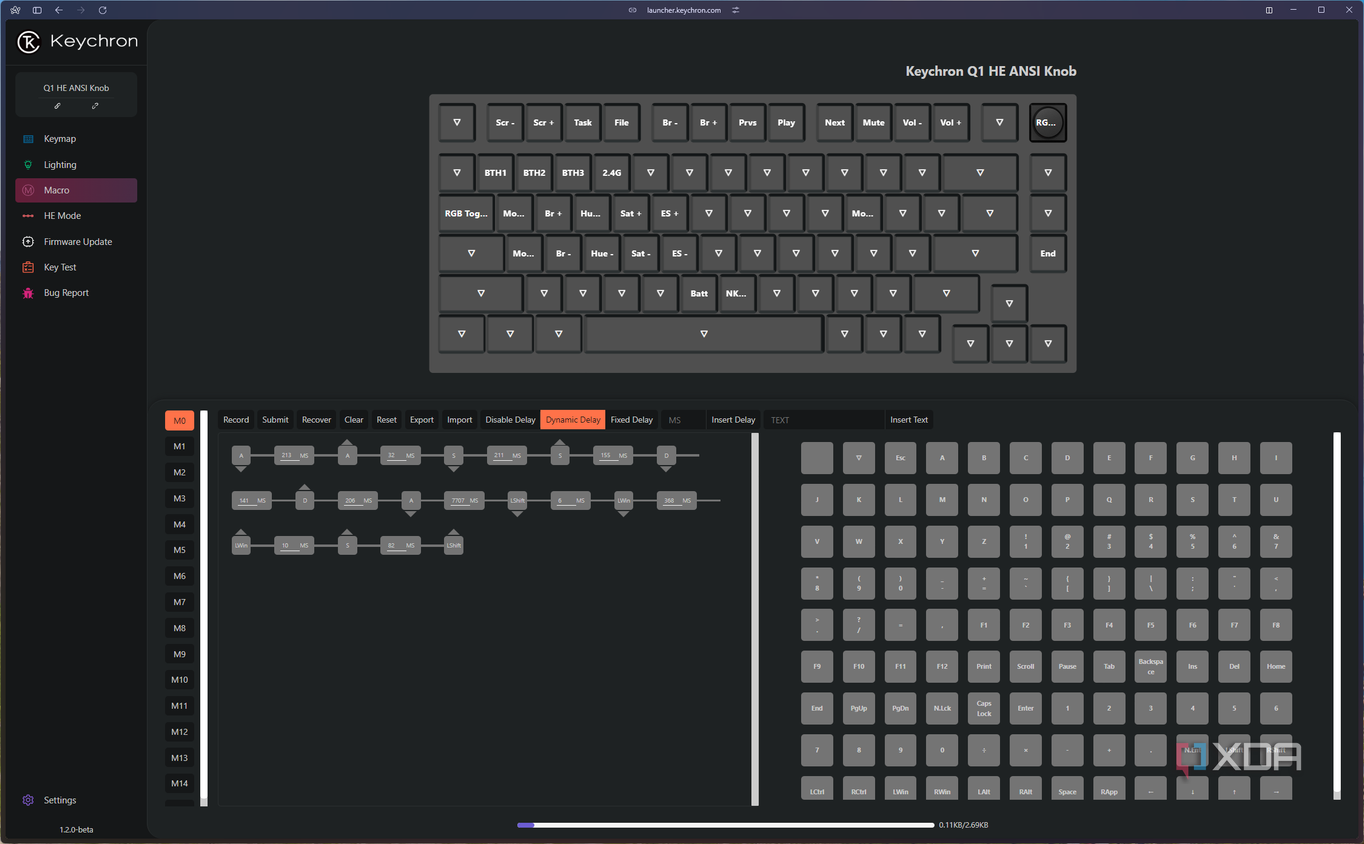
Task: Click the Clear macro button
Action: [x=354, y=420]
